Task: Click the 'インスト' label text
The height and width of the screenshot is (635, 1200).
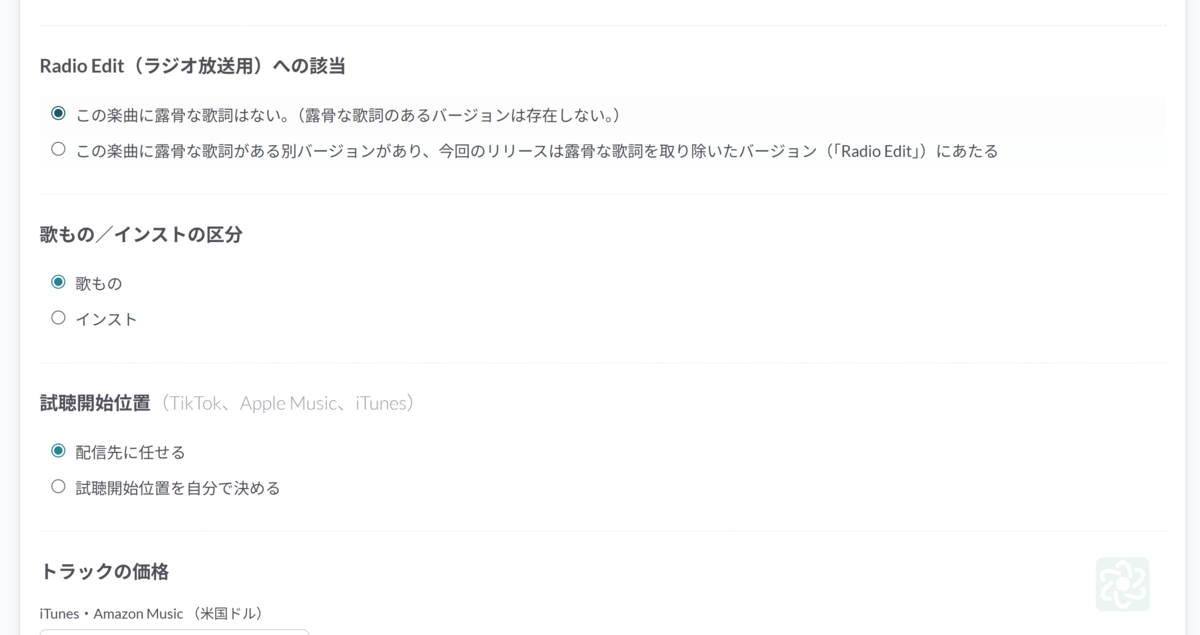Action: (x=106, y=320)
